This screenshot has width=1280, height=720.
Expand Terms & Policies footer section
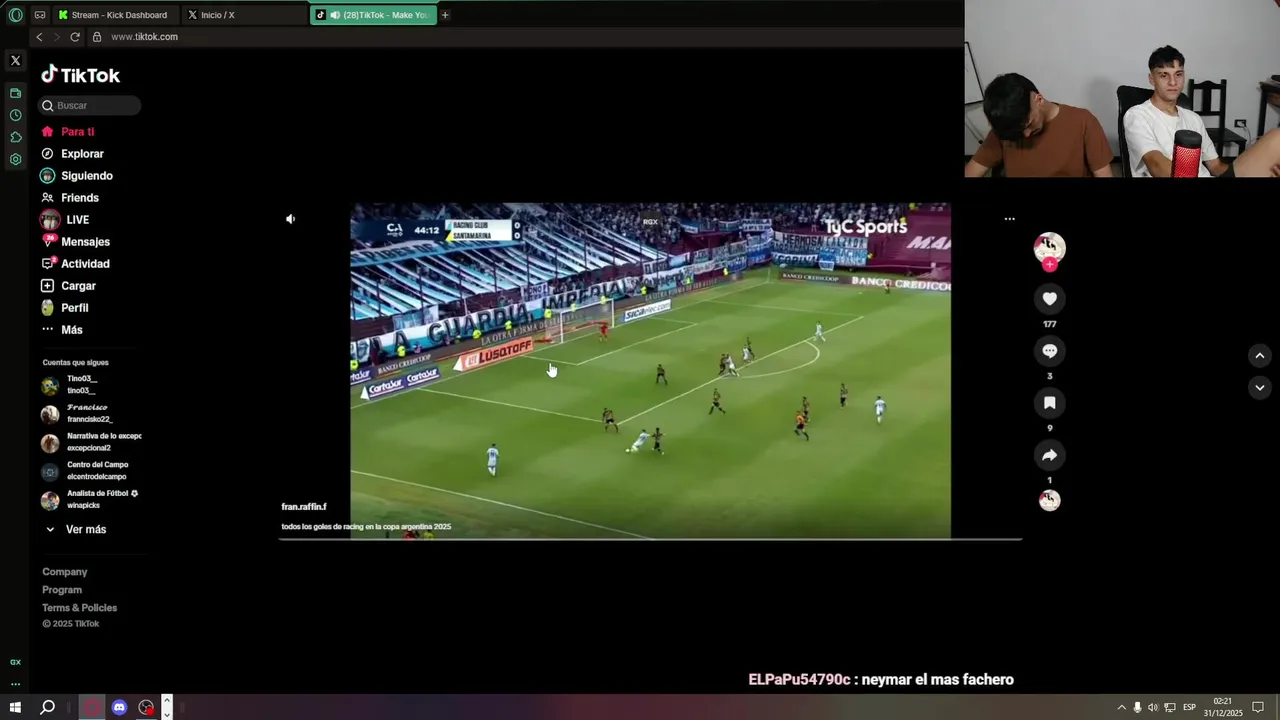pyautogui.click(x=80, y=608)
